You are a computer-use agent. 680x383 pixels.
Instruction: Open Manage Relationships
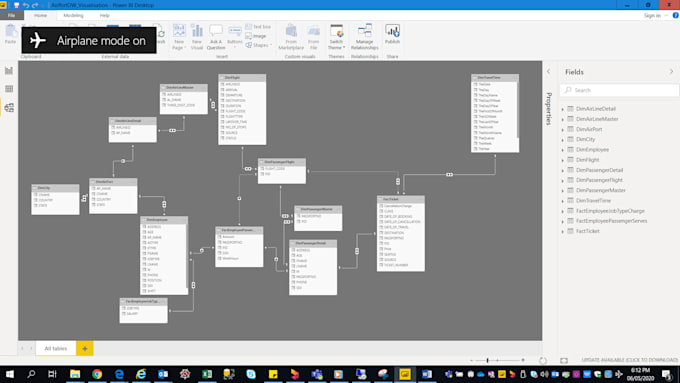(365, 37)
